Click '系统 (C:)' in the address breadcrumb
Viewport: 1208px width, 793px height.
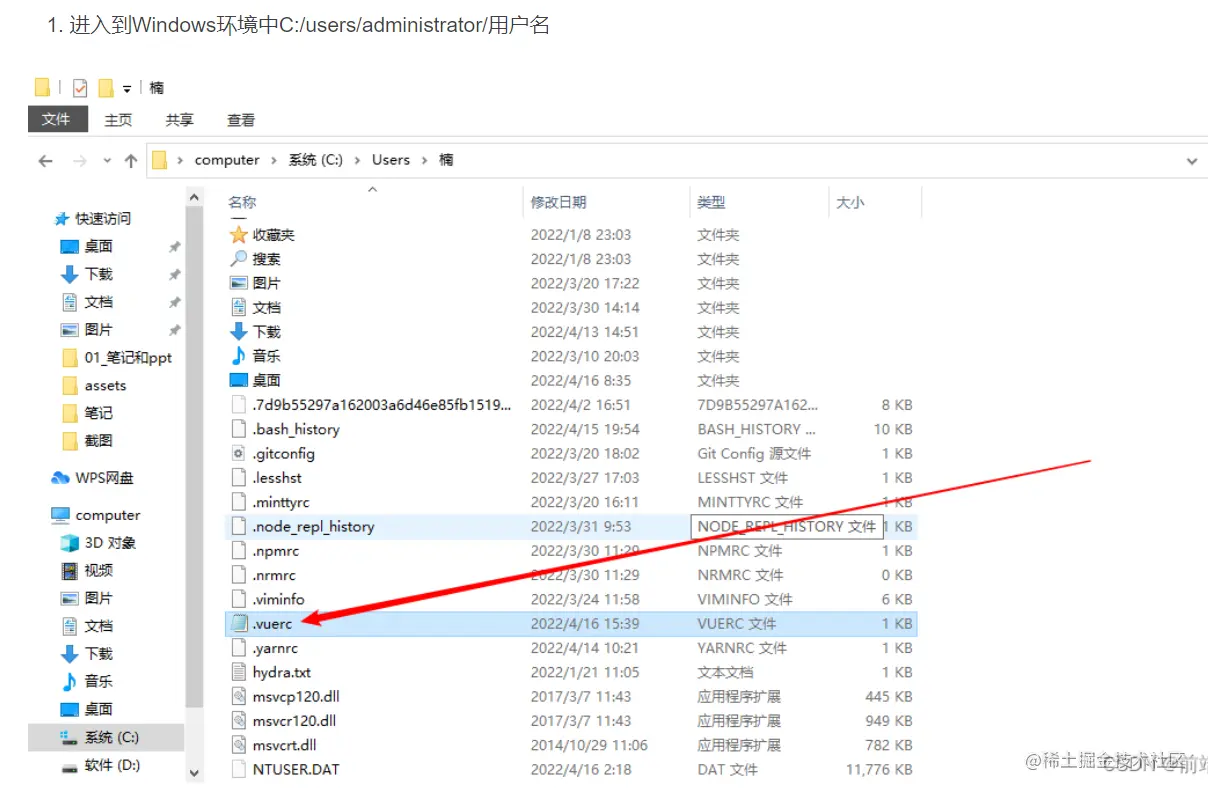(x=316, y=160)
